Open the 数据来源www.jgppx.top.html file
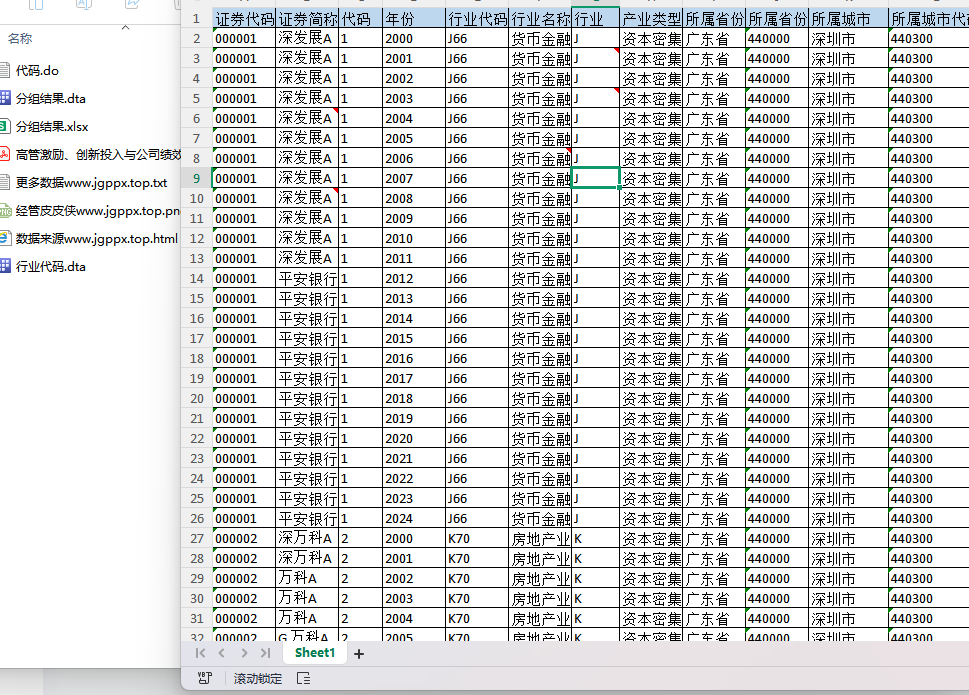This screenshot has width=969, height=695. click(x=96, y=238)
